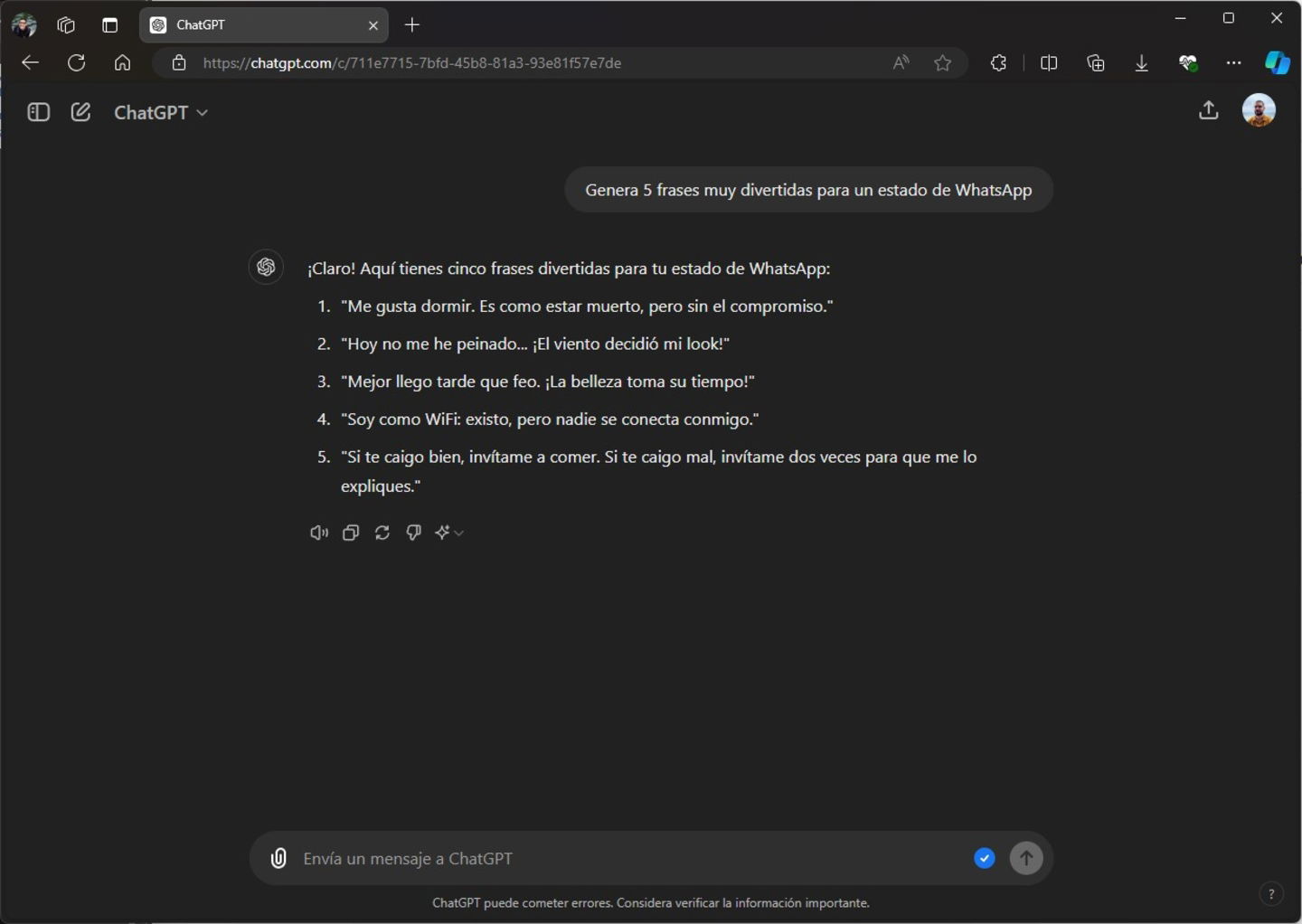
Task: Attach a file with paperclip icon
Action: point(278,858)
